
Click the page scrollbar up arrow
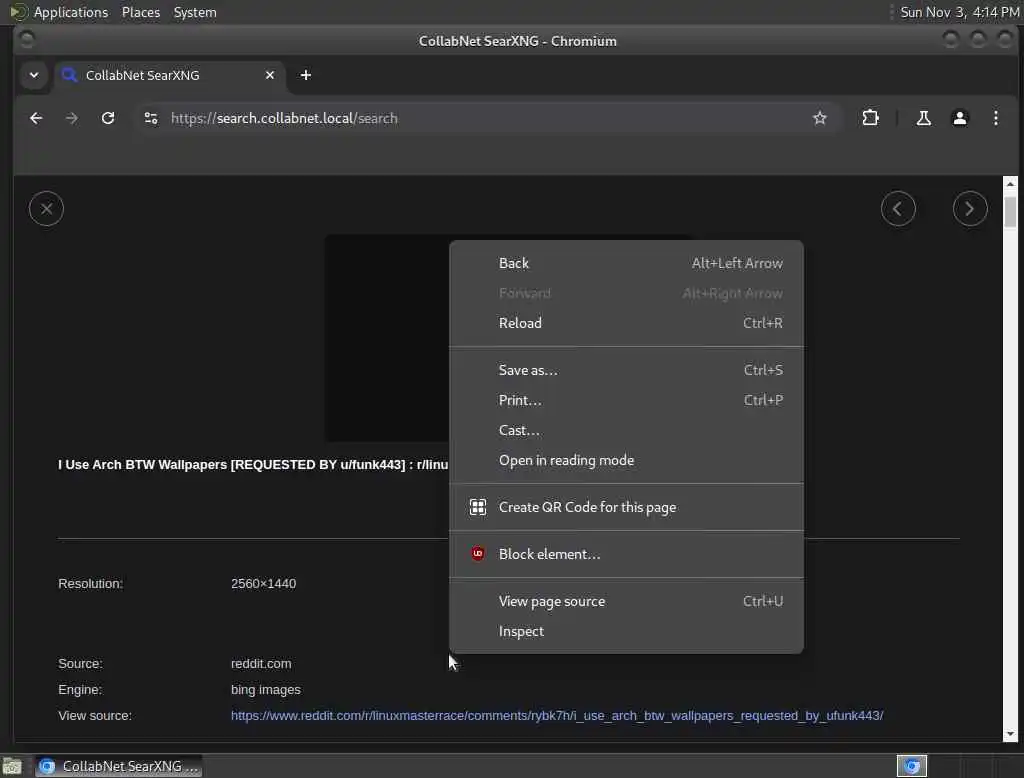tap(1010, 184)
